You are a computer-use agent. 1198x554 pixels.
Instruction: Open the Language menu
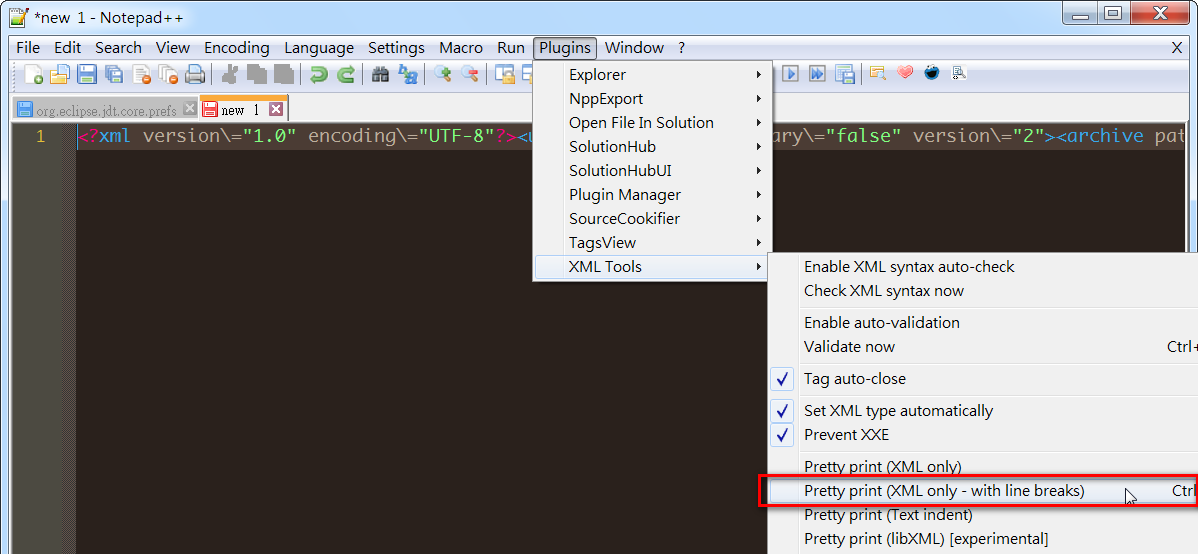tap(319, 48)
